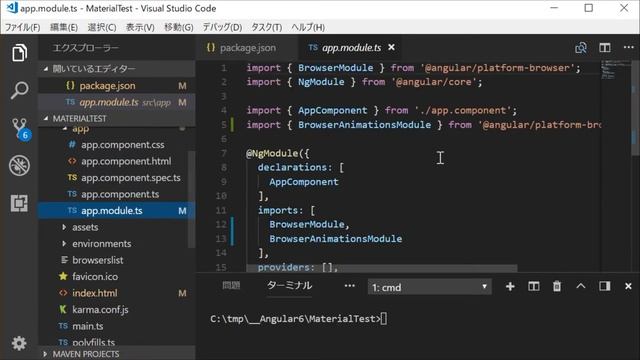Switch to the package.json editor tab
Image resolution: width=640 pixels, height=360 pixels.
pos(247,48)
